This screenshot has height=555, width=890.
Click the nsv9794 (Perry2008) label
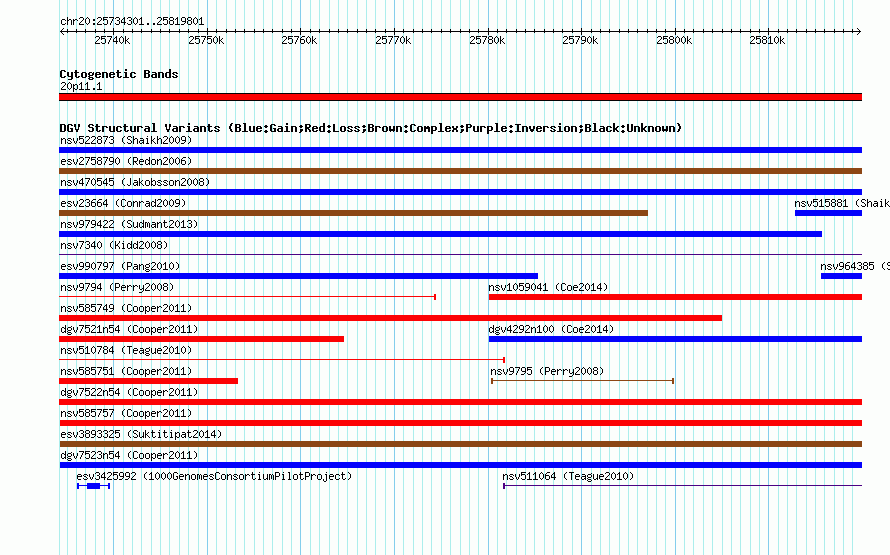point(117,287)
